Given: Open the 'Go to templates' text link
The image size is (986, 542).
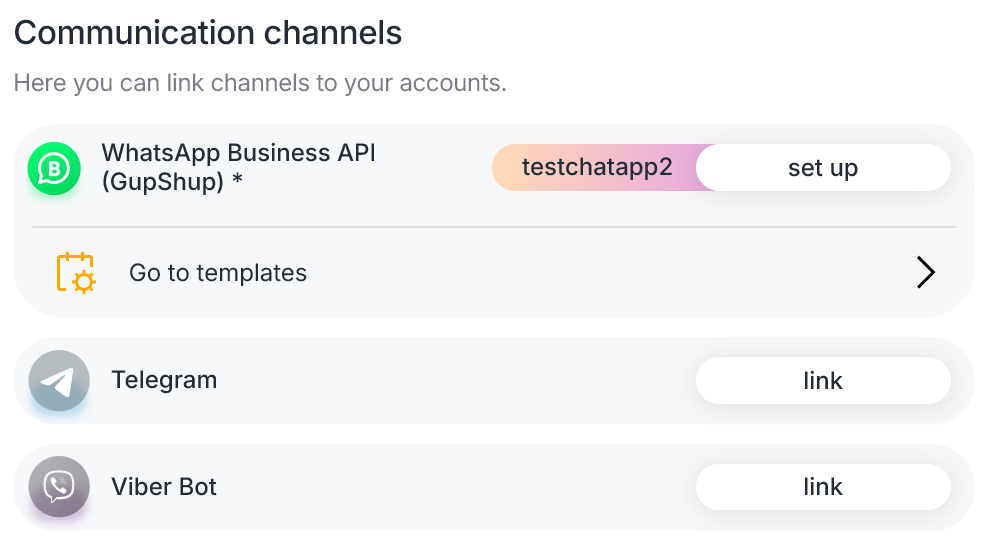Looking at the screenshot, I should (x=218, y=273).
